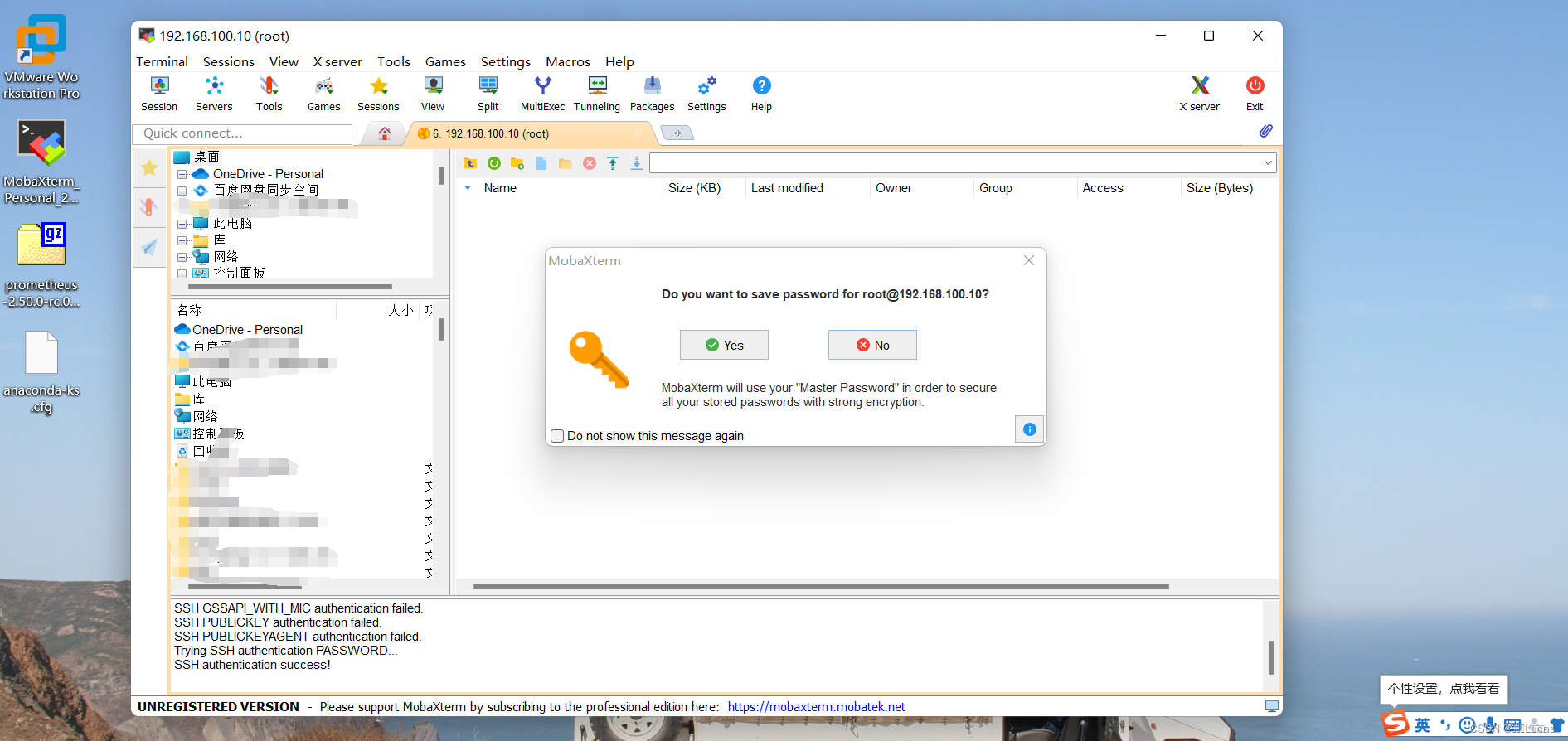Click the SFTP green refresh icon
The height and width of the screenshot is (741, 1568).
[x=494, y=163]
